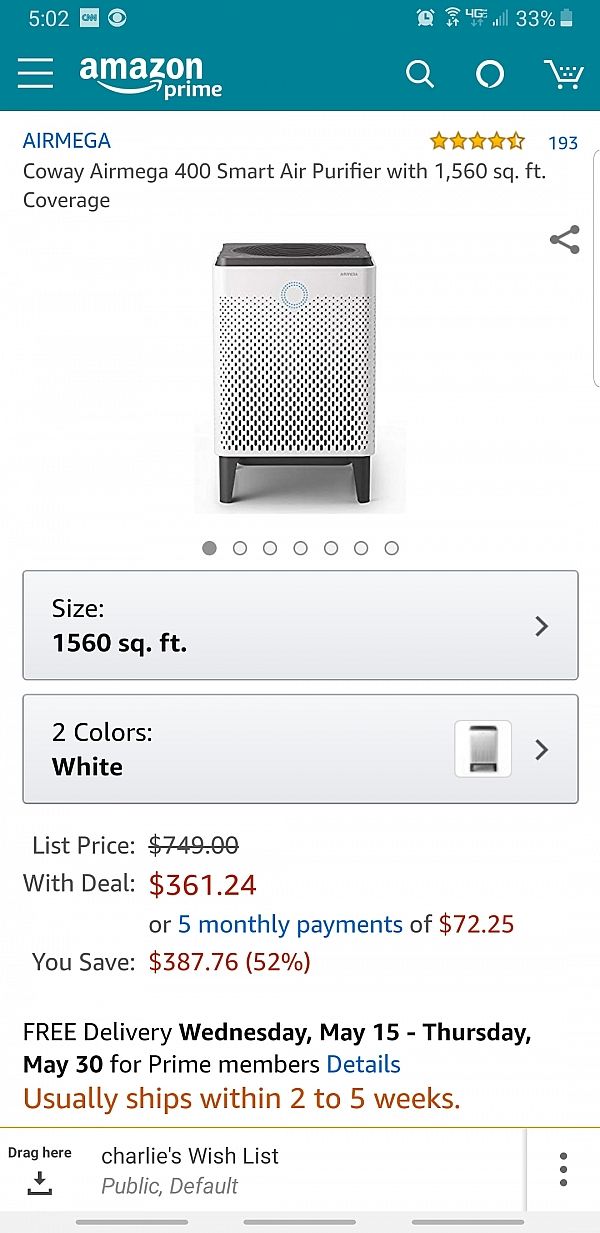The height and width of the screenshot is (1233, 600).
Task: Select charlie's Wish List entry
Action: [x=190, y=1169]
